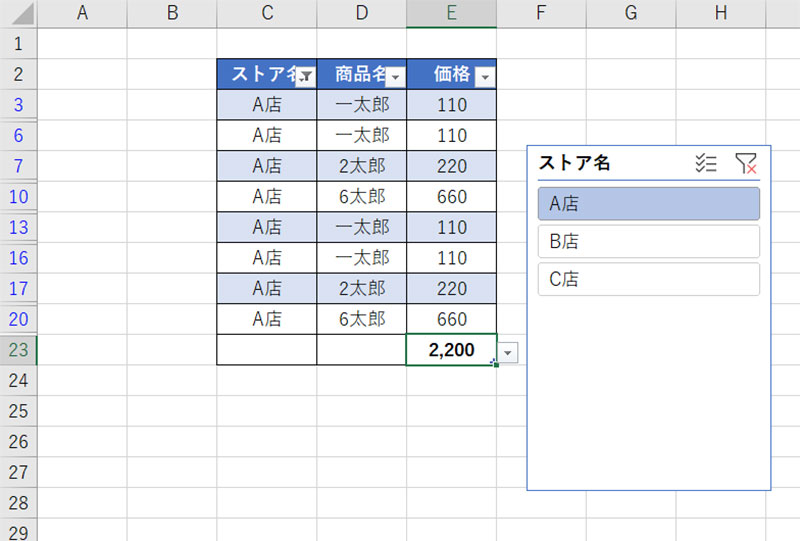Click the cell containing 660 in row 10

[x=451, y=197]
